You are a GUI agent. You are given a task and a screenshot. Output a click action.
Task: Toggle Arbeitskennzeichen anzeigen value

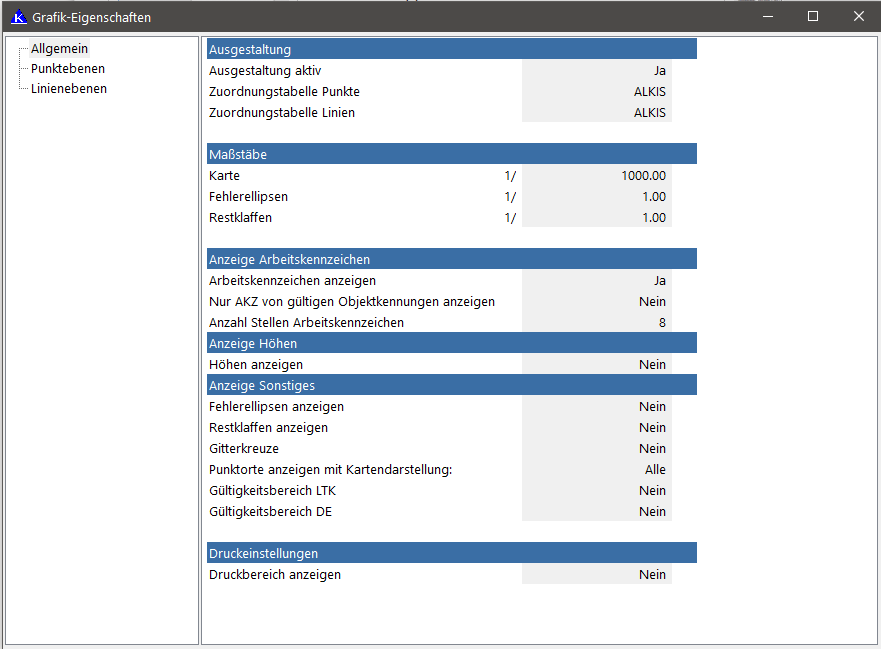tap(597, 281)
